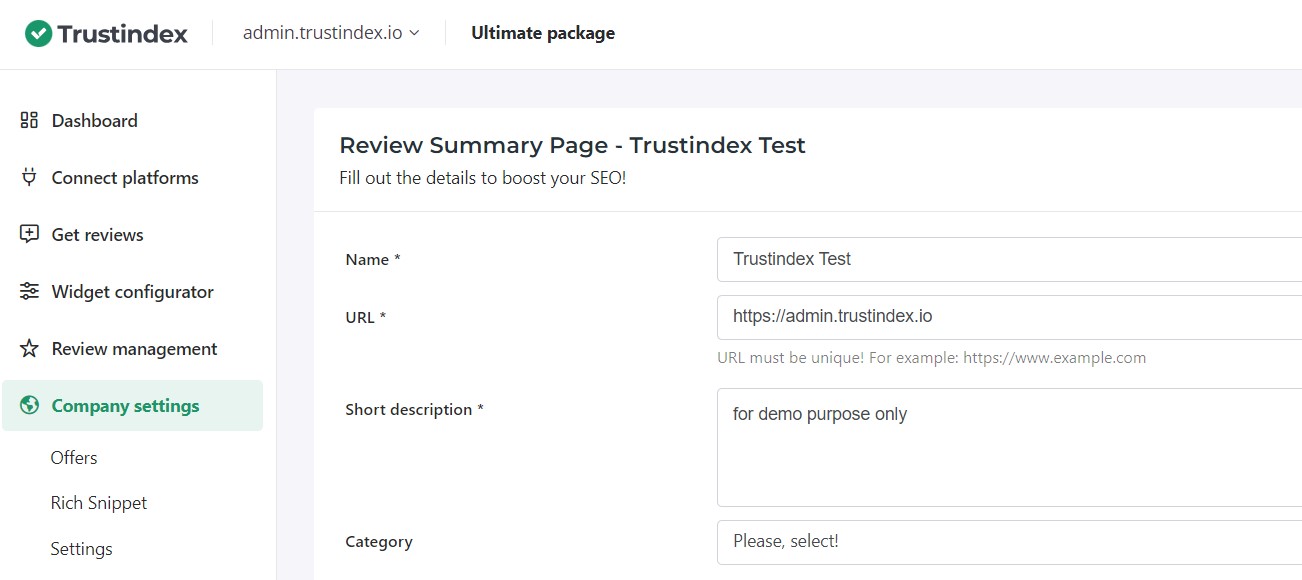This screenshot has width=1302, height=580.
Task: Click the Company settings globe icon
Action: pos(29,405)
